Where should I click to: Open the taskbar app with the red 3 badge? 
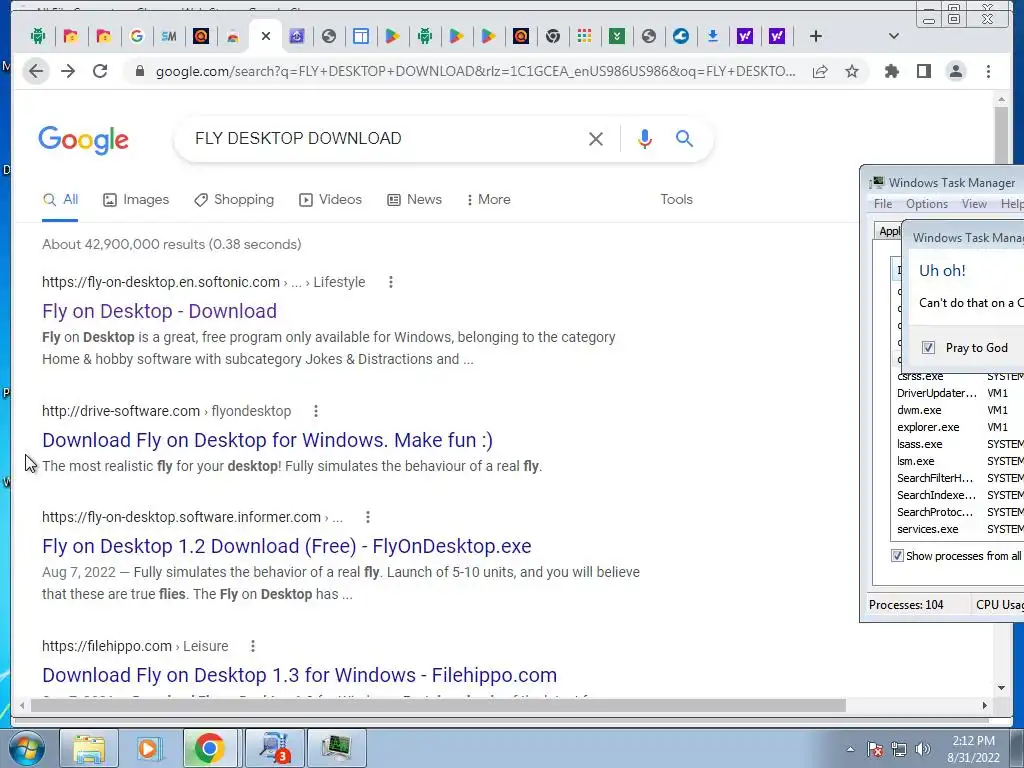pos(274,748)
